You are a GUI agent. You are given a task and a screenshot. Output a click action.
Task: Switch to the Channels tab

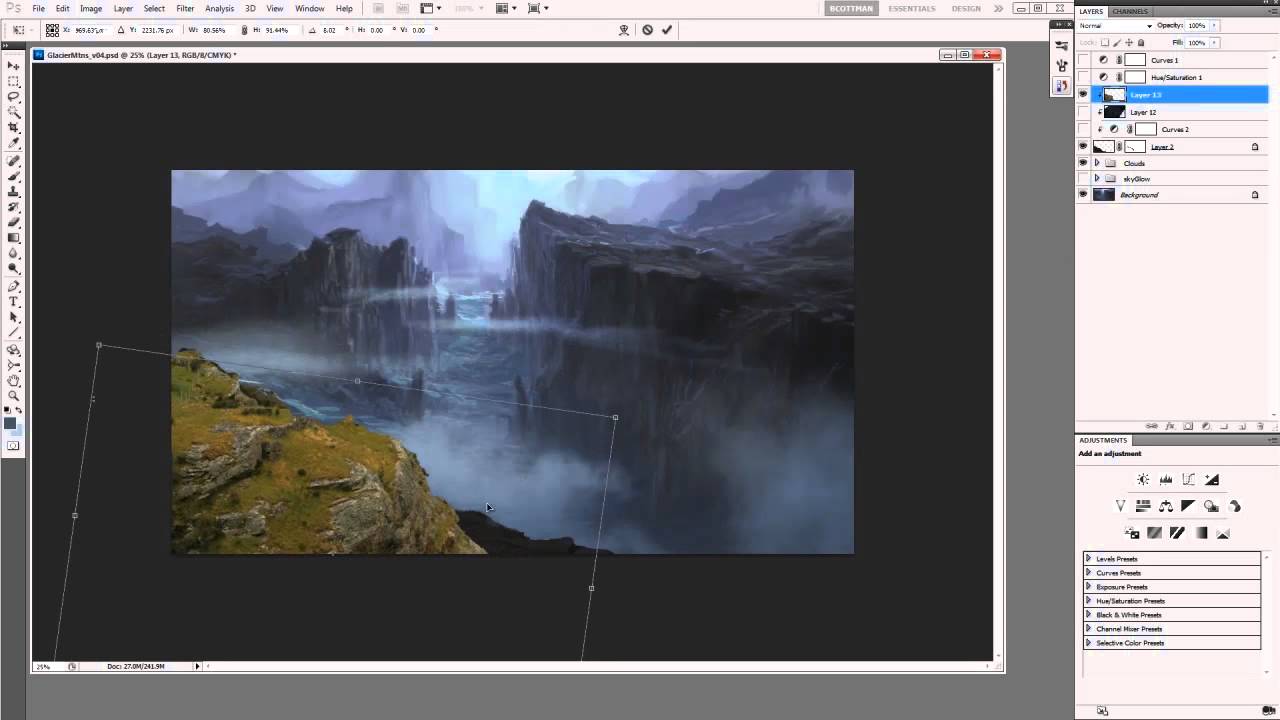(x=1130, y=11)
